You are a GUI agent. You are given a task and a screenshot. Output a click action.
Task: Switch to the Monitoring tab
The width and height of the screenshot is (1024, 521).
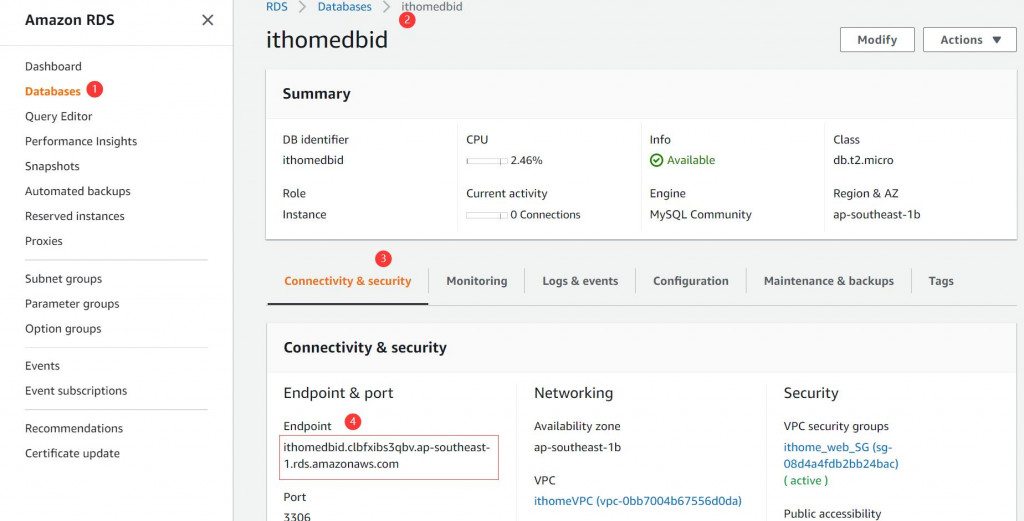point(476,281)
